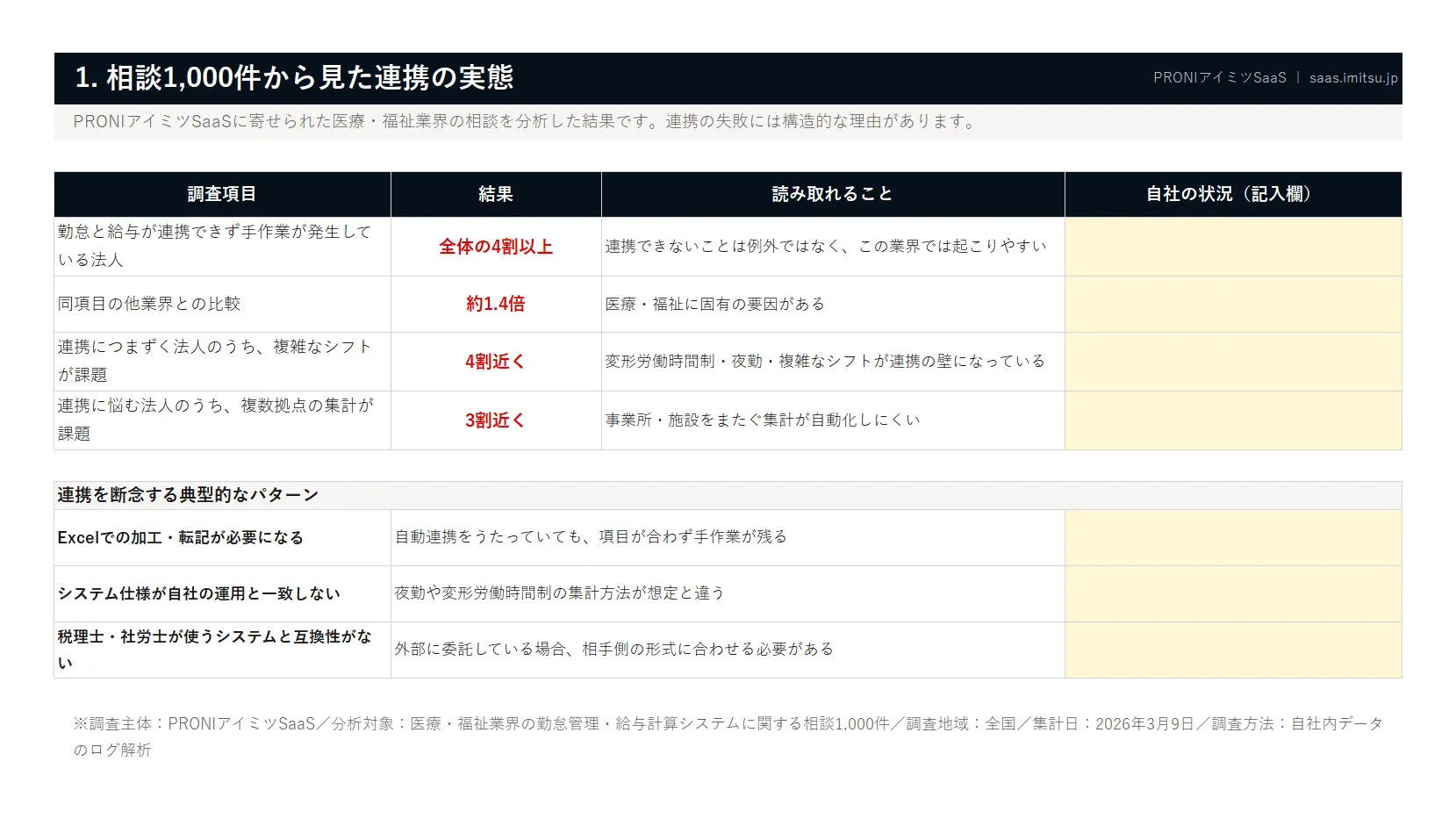This screenshot has height=819, width=1456.
Task: Click 'Excelでの加工・転記が必要になる' cell
Action: (222, 537)
